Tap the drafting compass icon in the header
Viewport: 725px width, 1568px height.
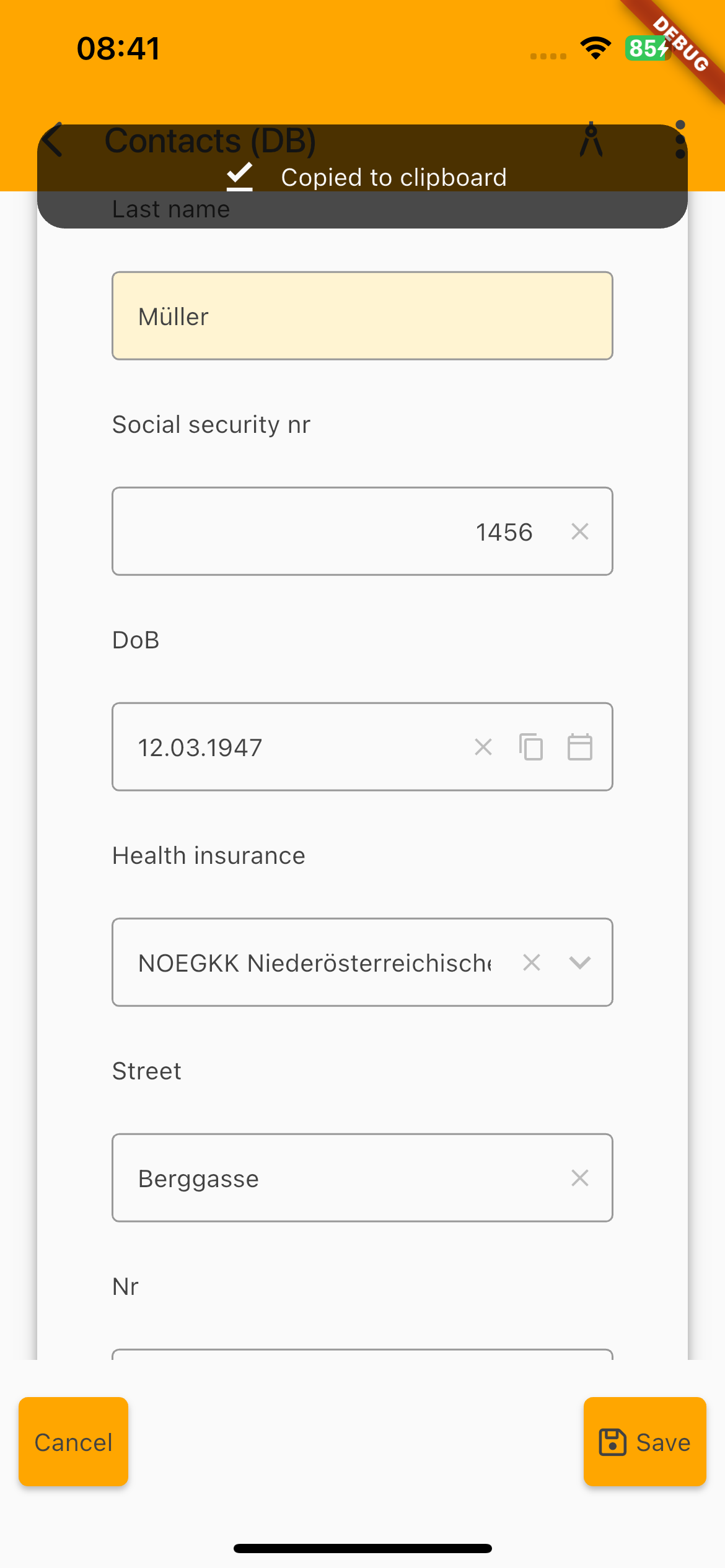coord(591,140)
